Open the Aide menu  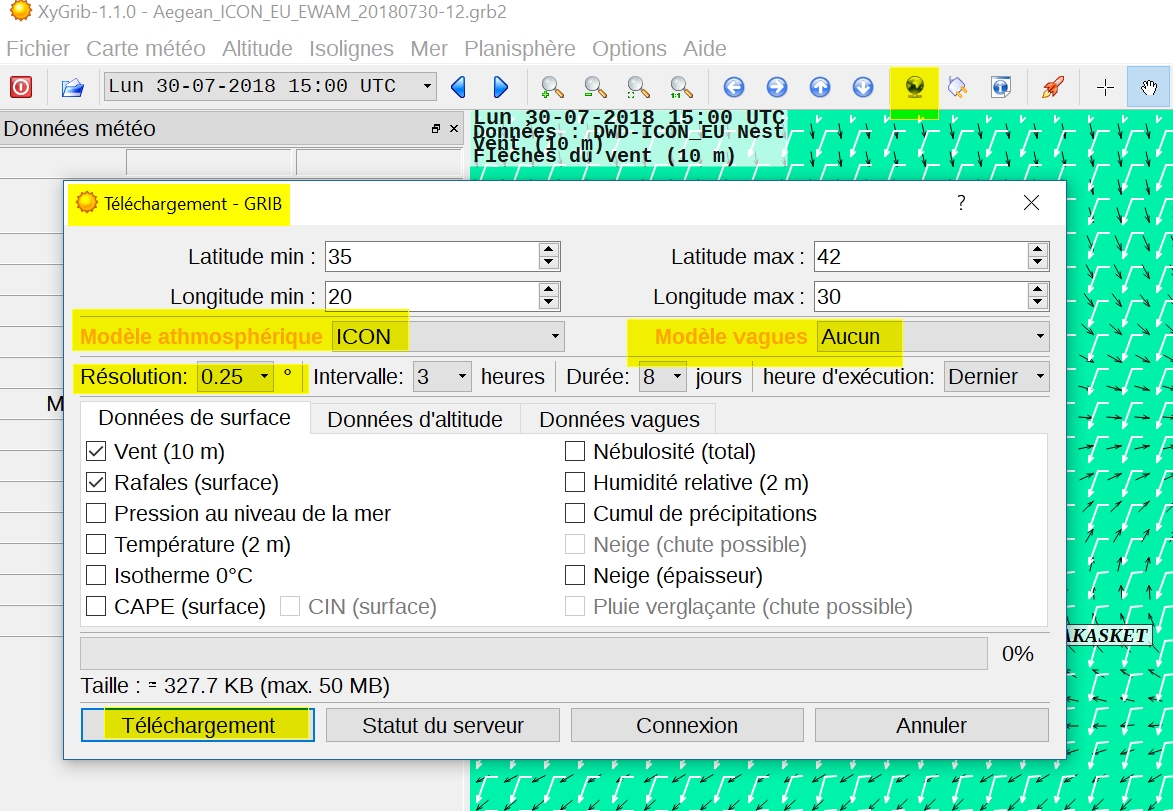tap(705, 49)
